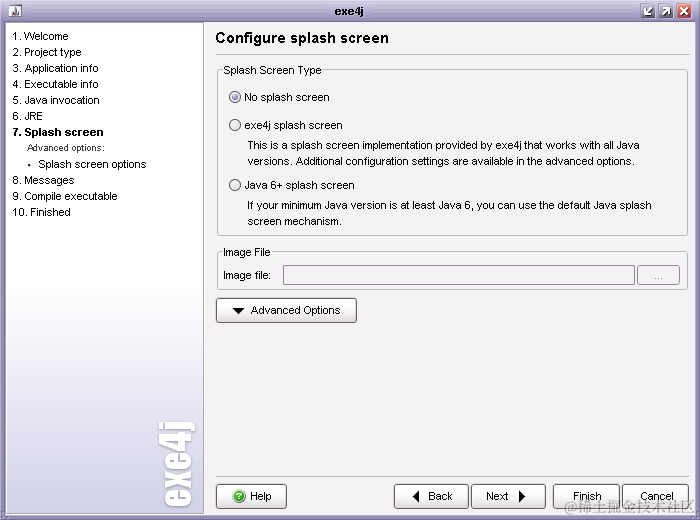Go to step 8. Messages
This screenshot has height=520, width=700.
[43, 180]
